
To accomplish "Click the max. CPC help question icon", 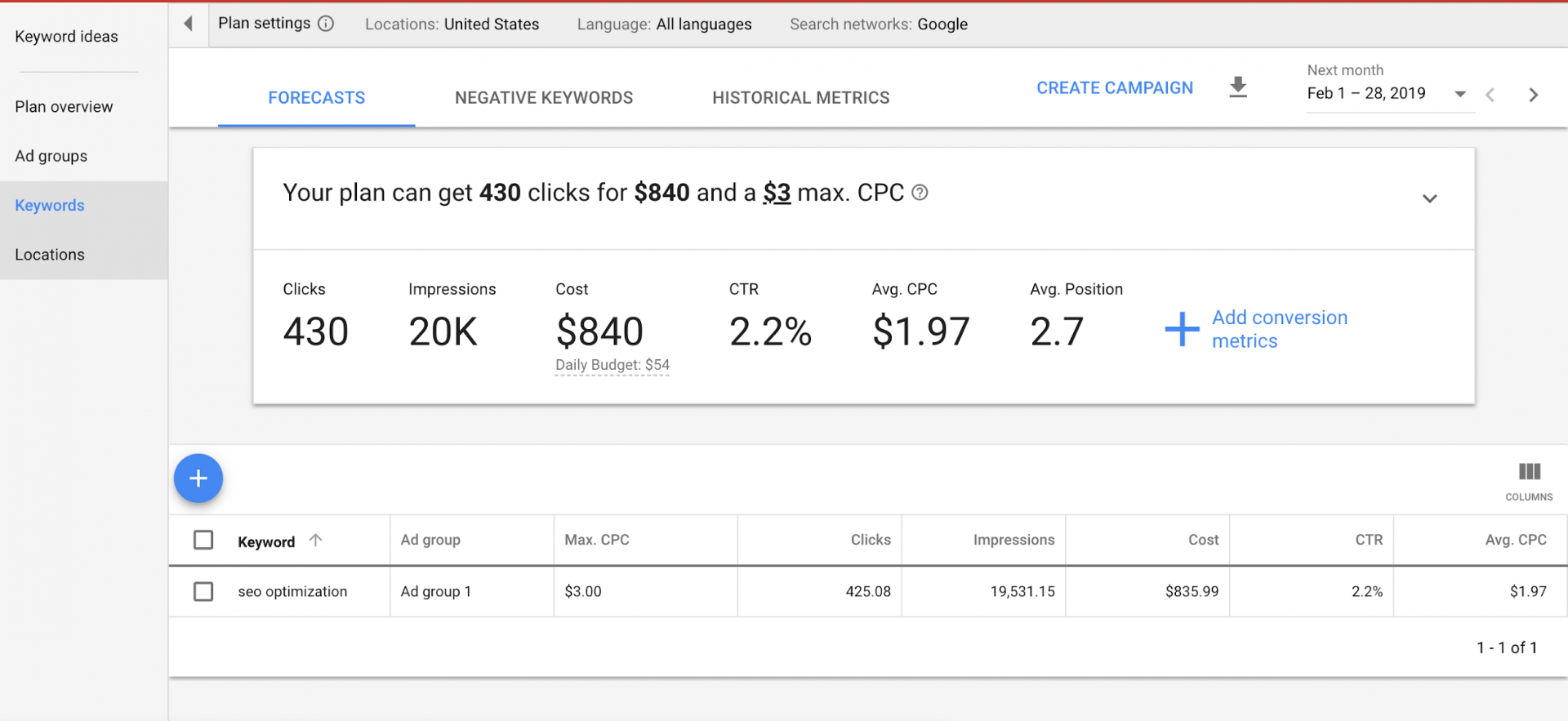I will coord(920,193).
